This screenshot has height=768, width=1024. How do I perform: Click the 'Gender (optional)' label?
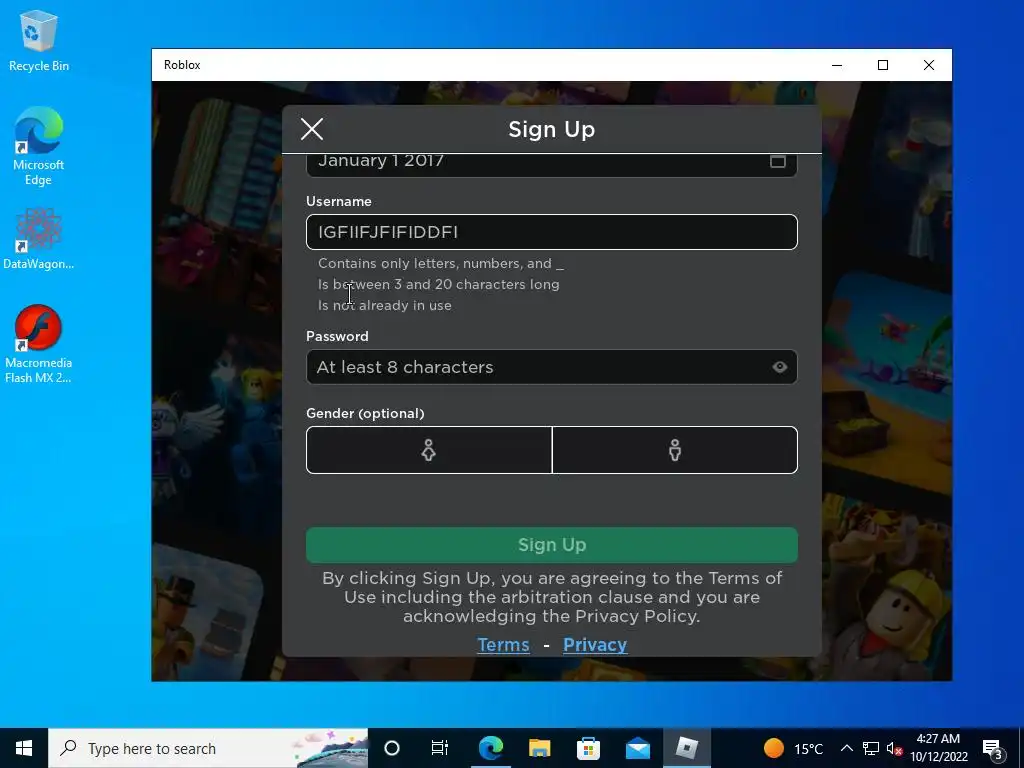[x=365, y=413]
